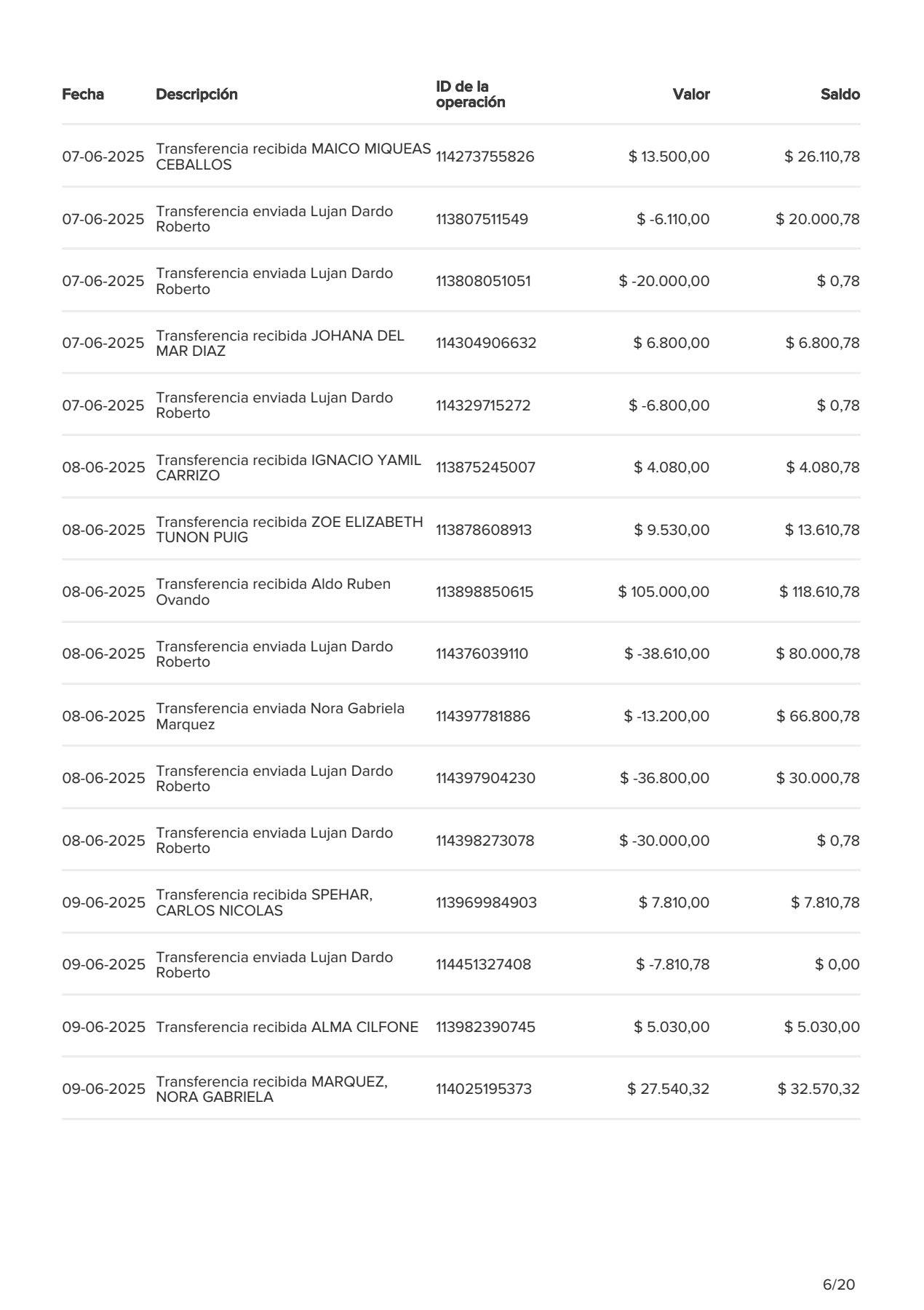Screen dimensions: 924x1310
Task: Click the ID de la operación header
Action: [471, 95]
